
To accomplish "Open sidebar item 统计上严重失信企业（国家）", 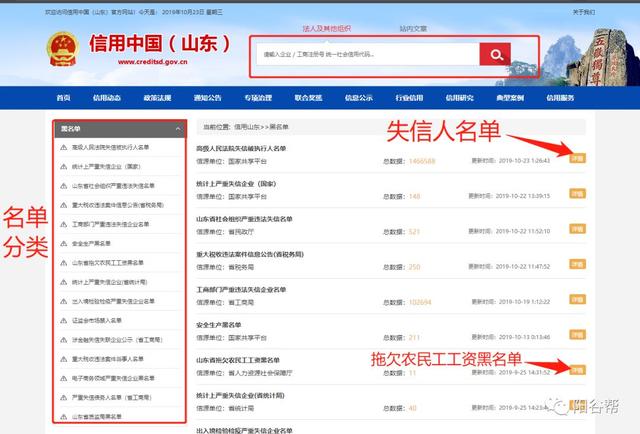I will 106,167.
